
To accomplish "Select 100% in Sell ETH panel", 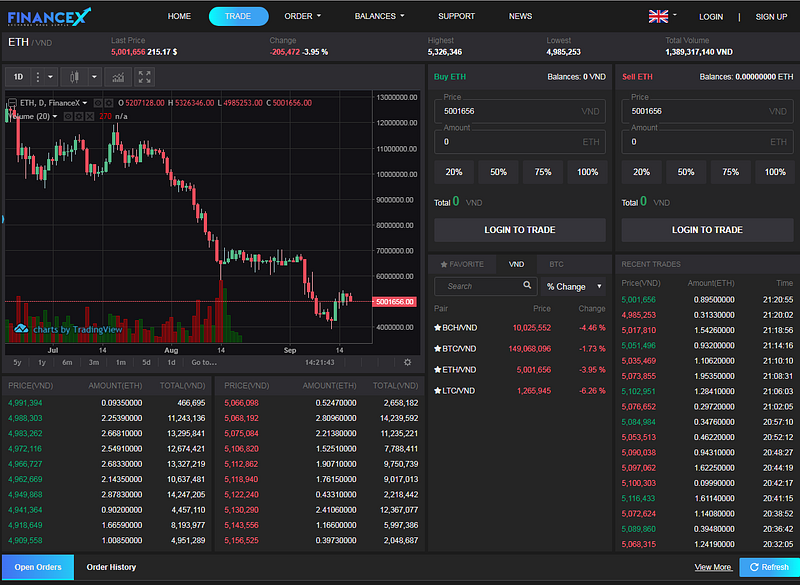I will coord(774,172).
